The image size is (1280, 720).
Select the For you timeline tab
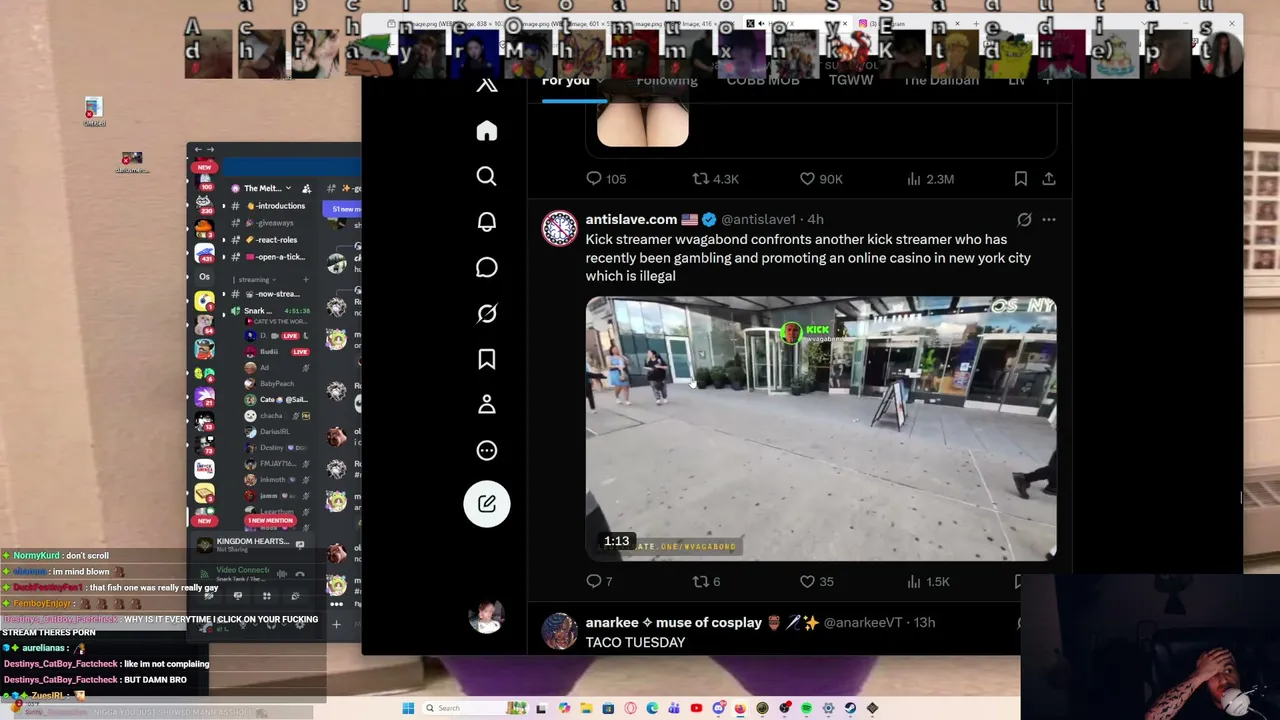566,81
